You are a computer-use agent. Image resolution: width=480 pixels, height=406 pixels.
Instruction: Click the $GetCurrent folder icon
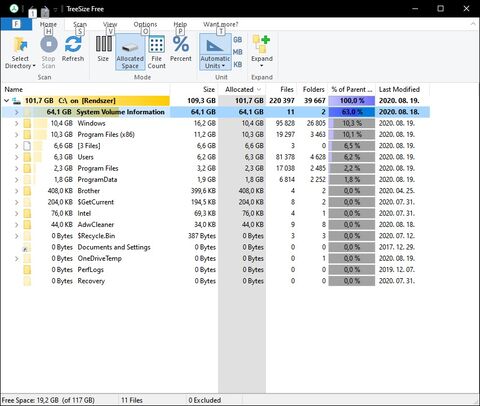coord(27,202)
